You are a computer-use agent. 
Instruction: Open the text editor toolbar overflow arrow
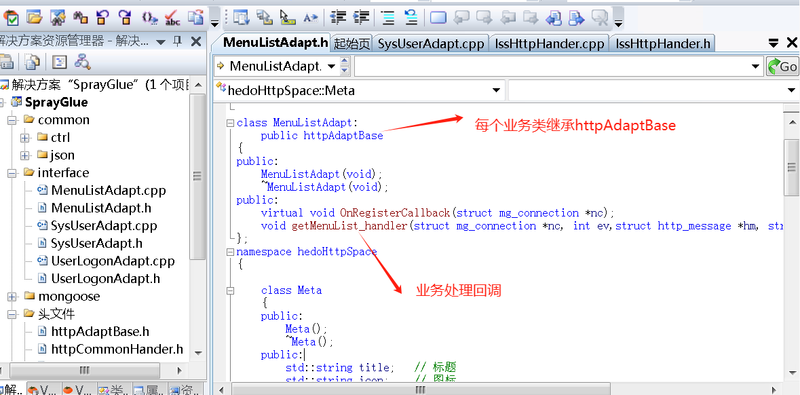click(x=618, y=22)
